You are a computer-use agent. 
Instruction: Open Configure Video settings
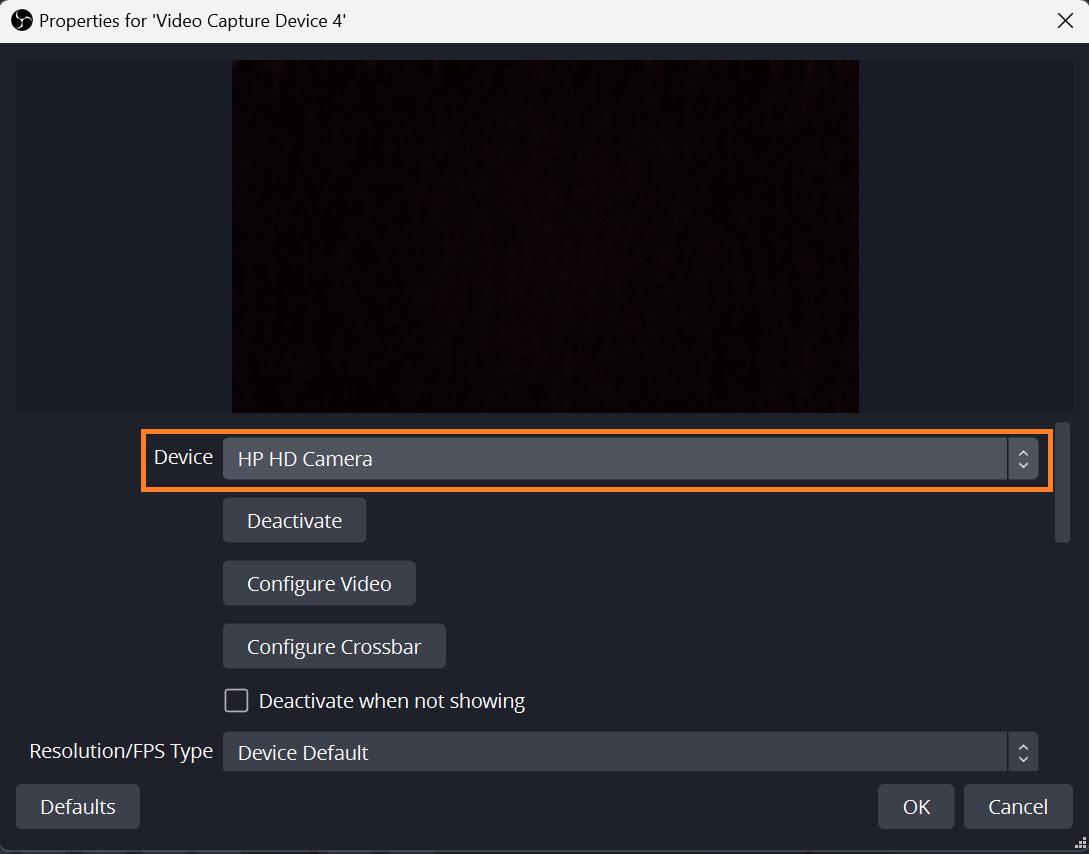pos(319,583)
